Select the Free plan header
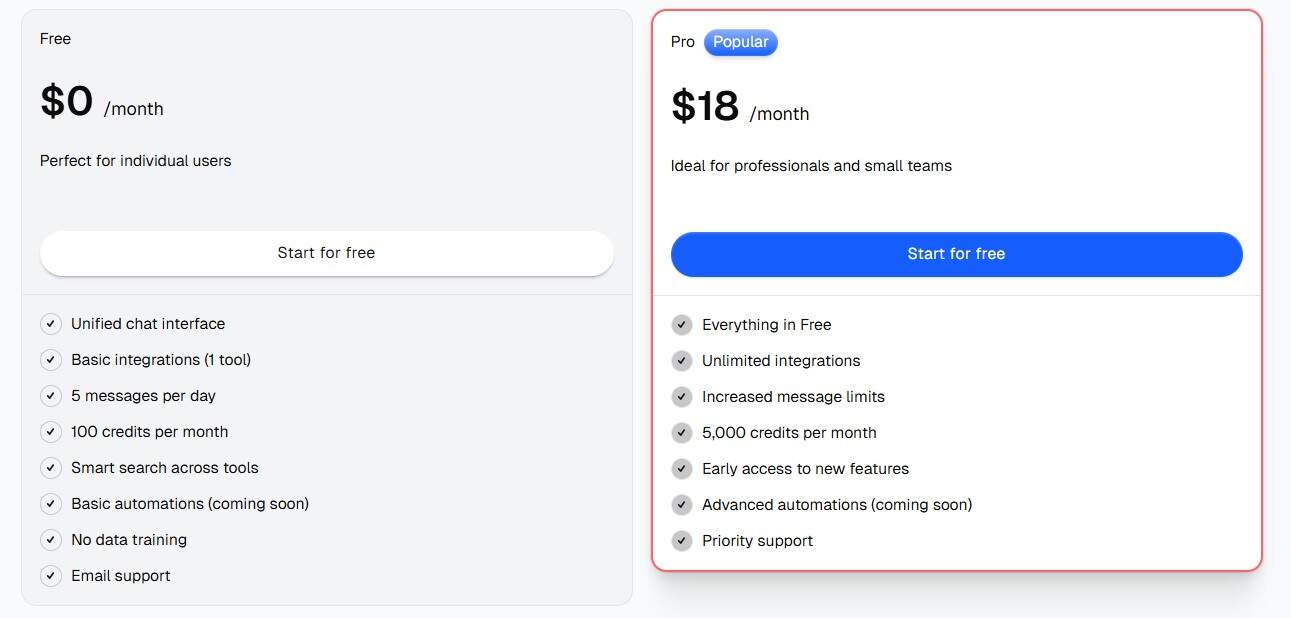 55,38
